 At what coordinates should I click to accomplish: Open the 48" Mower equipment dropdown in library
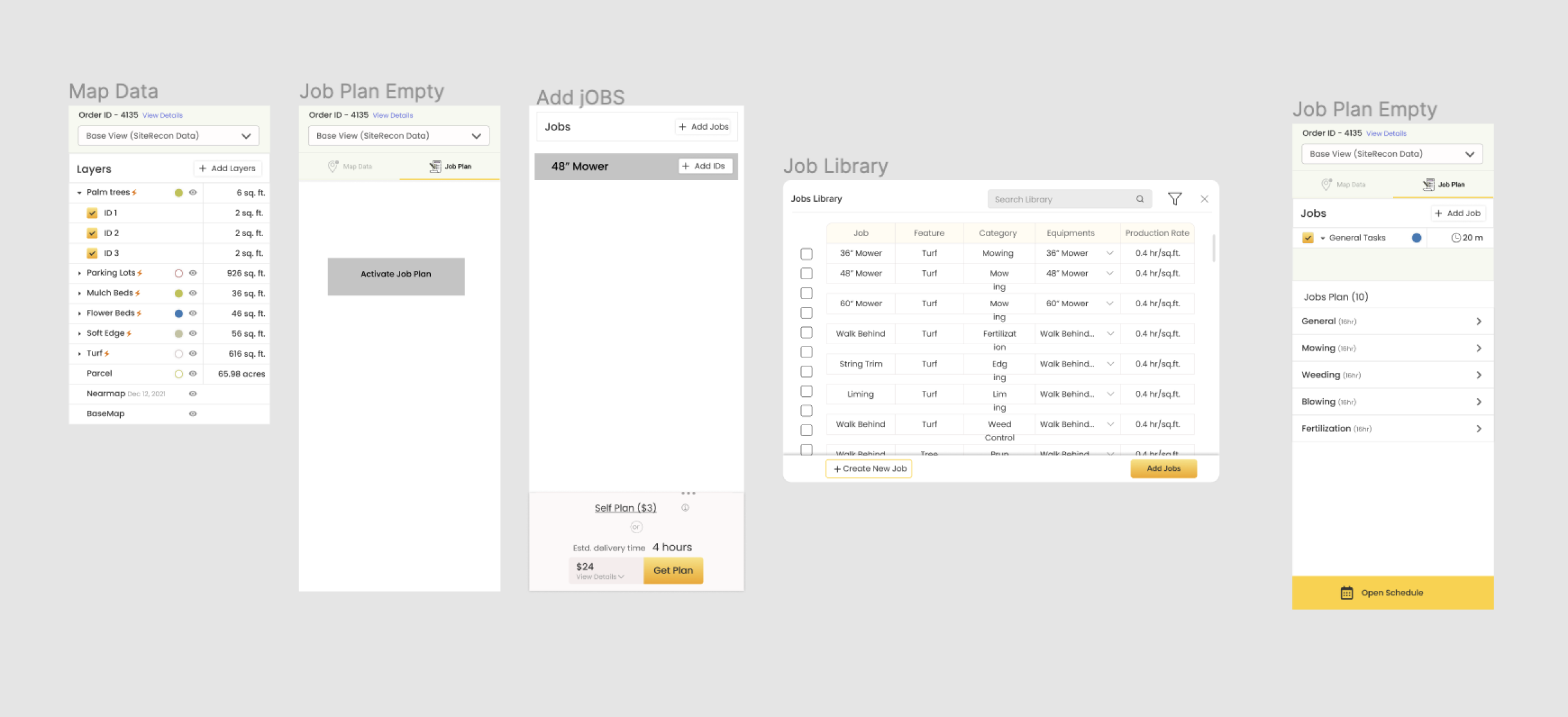(x=1110, y=273)
